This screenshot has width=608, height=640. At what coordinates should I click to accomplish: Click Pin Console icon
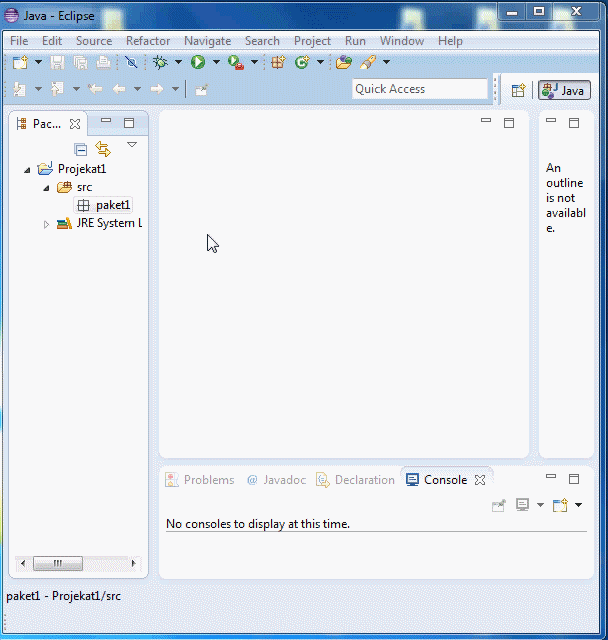[499, 506]
